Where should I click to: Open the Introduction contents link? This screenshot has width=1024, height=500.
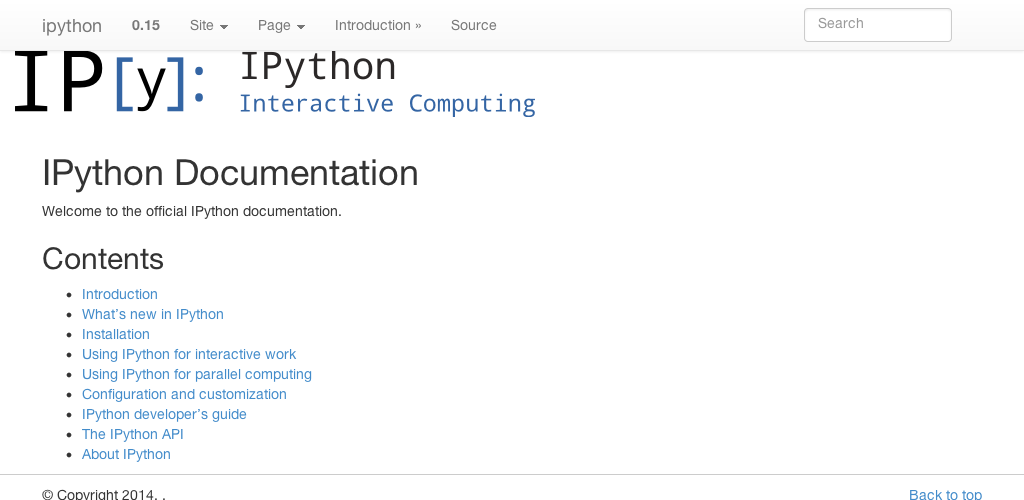(120, 294)
